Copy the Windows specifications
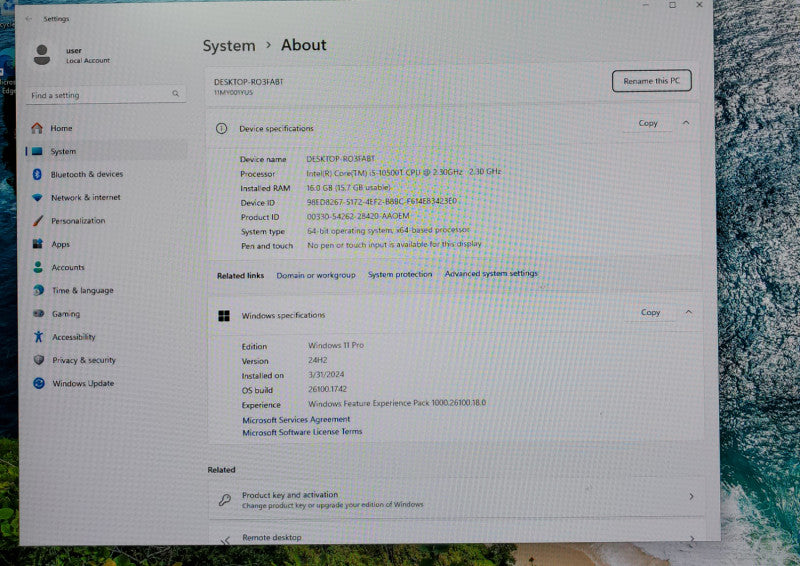 (650, 312)
